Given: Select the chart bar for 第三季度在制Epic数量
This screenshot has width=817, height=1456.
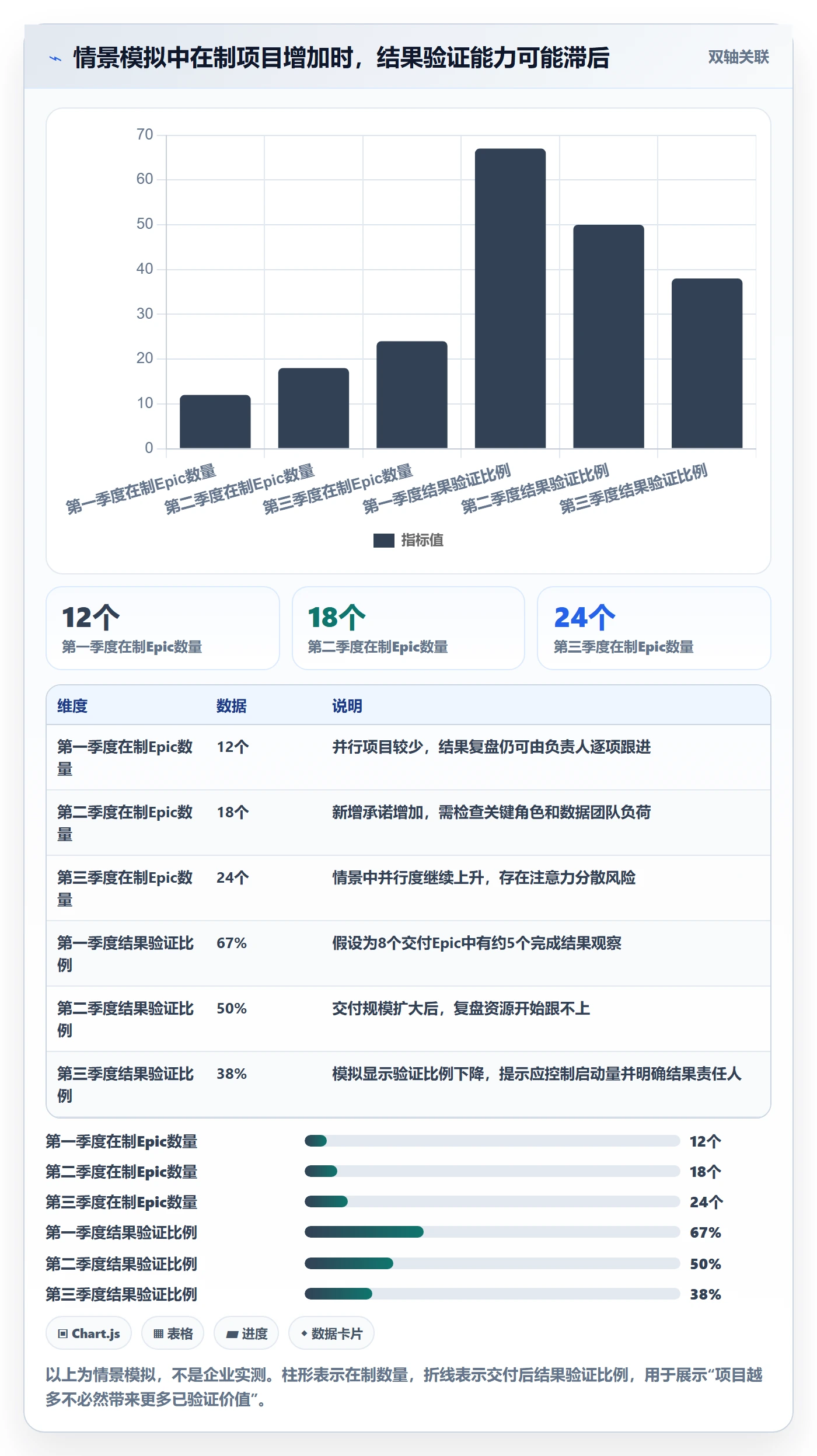Looking at the screenshot, I should [x=412, y=395].
